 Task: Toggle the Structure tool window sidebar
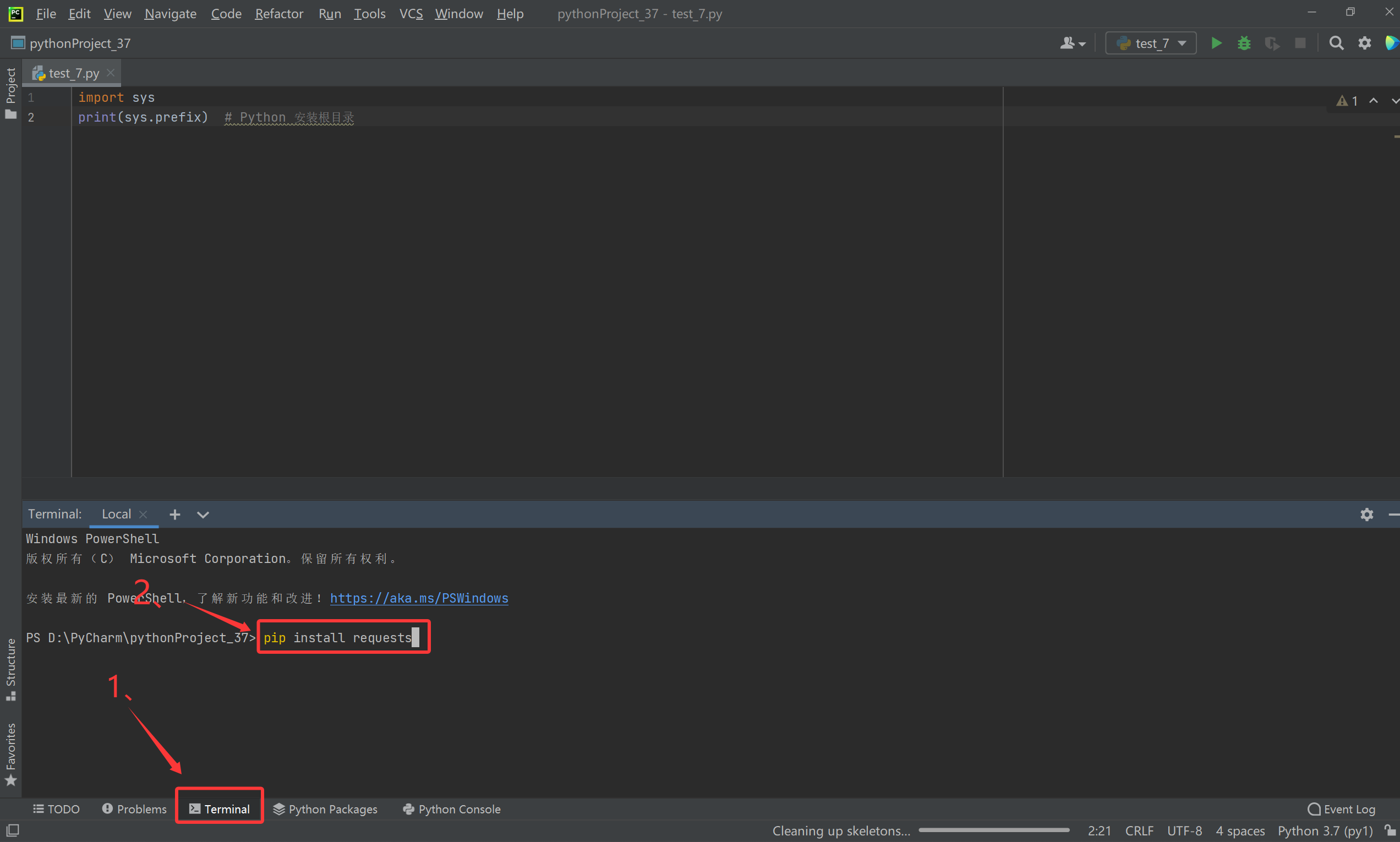click(x=10, y=670)
